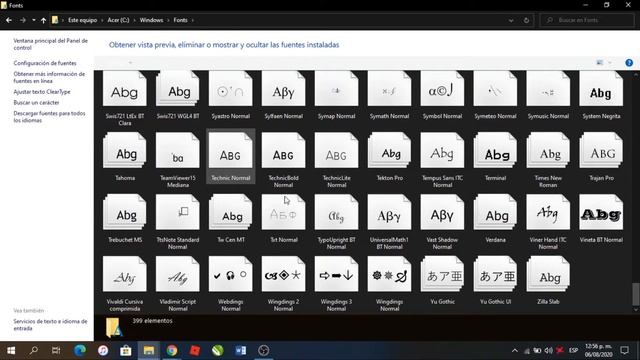
Task: Select the TypoUpright BT Normal font
Action: click(336, 222)
